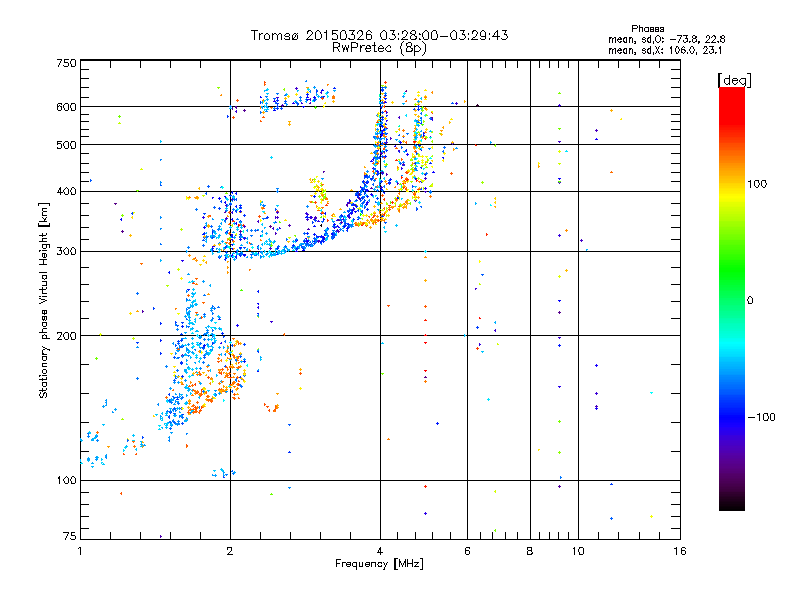Click the y-axis label '750'
This screenshot has height=600, width=800.
tap(66, 63)
